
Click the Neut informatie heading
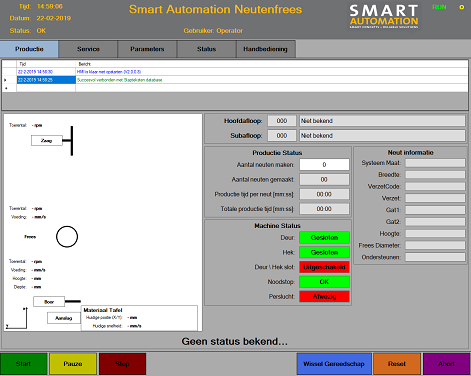(410, 152)
